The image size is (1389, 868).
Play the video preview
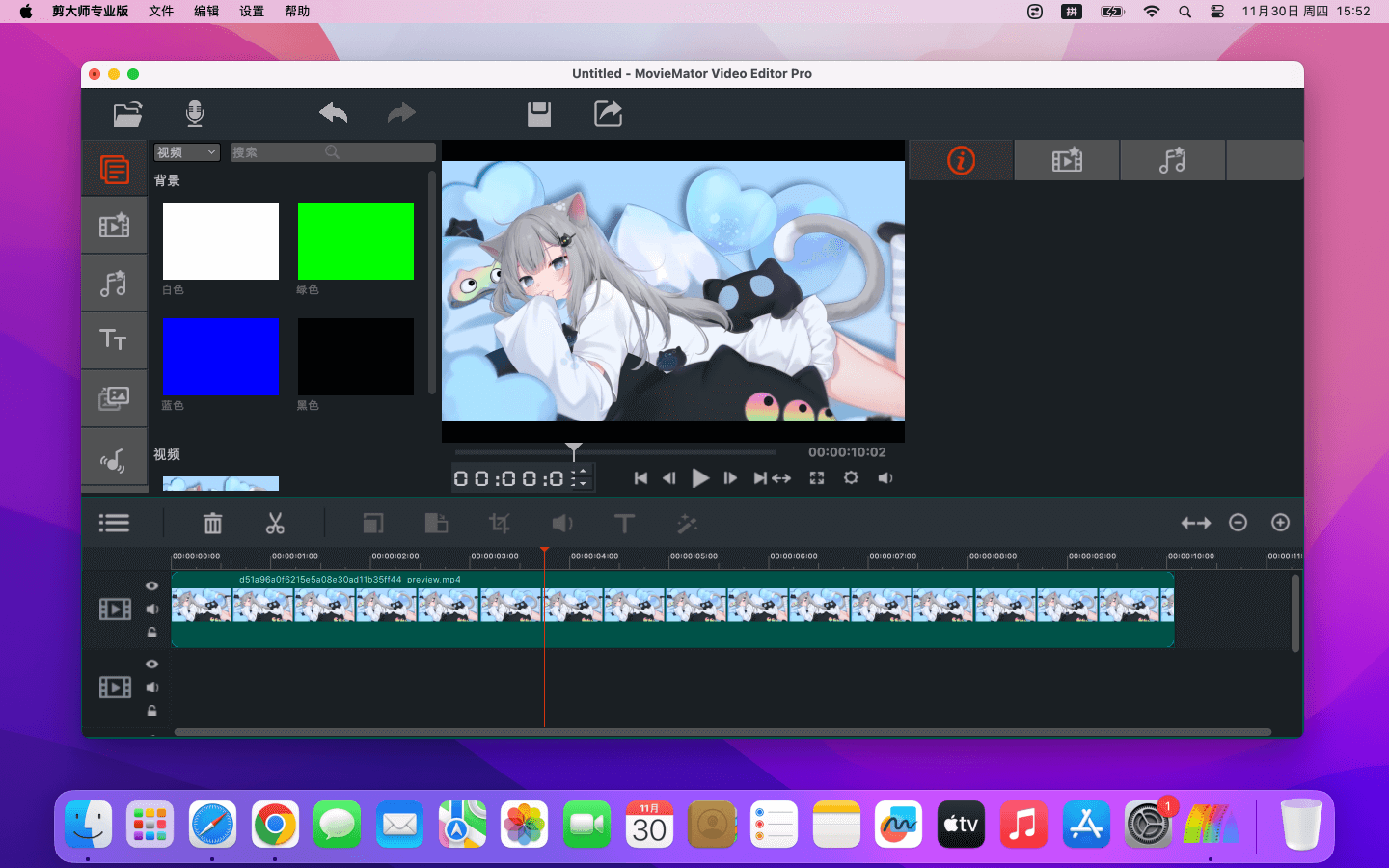(x=700, y=478)
